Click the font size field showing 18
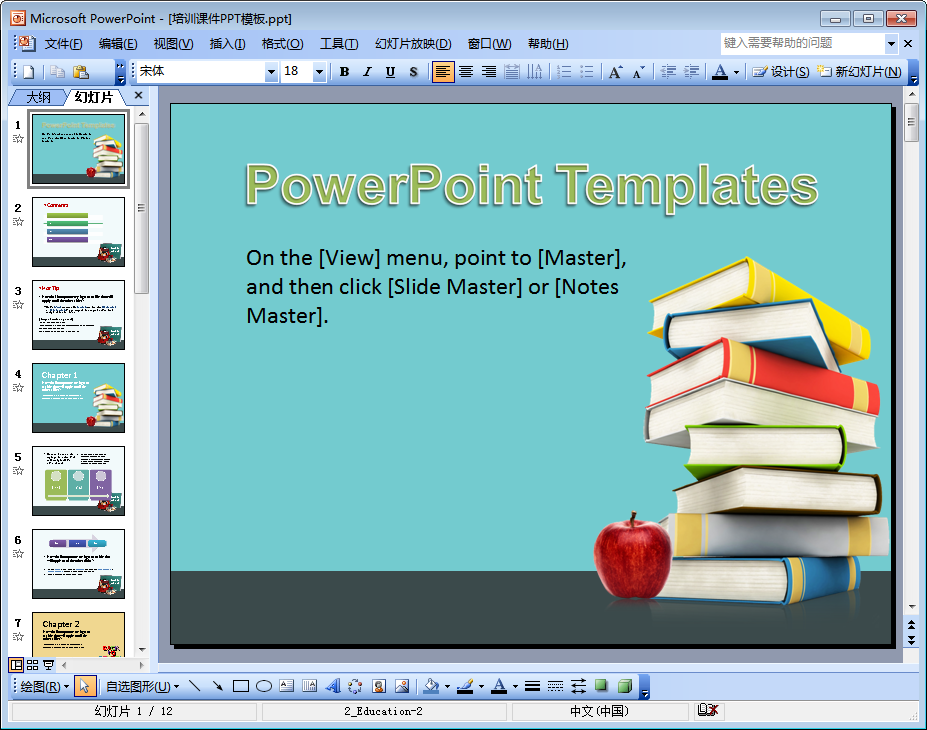The height and width of the screenshot is (730, 927). tap(297, 72)
